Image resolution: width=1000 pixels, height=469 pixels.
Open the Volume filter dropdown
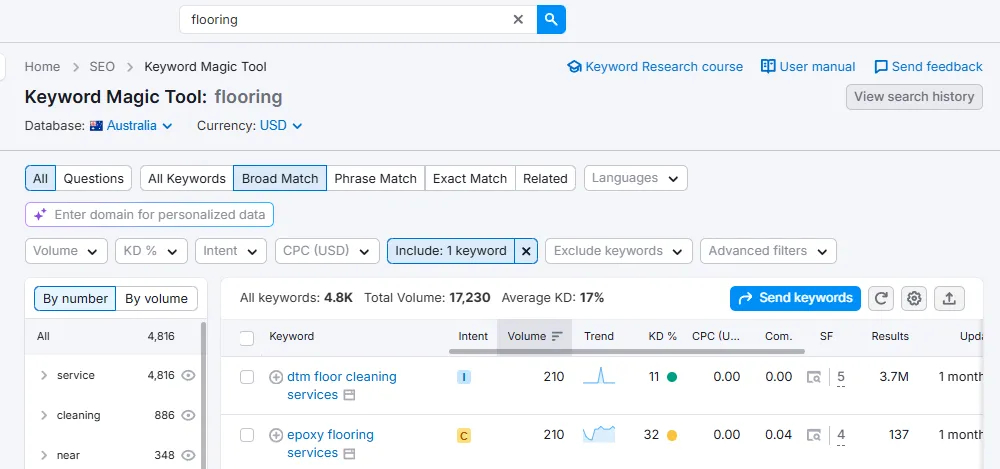click(x=66, y=251)
